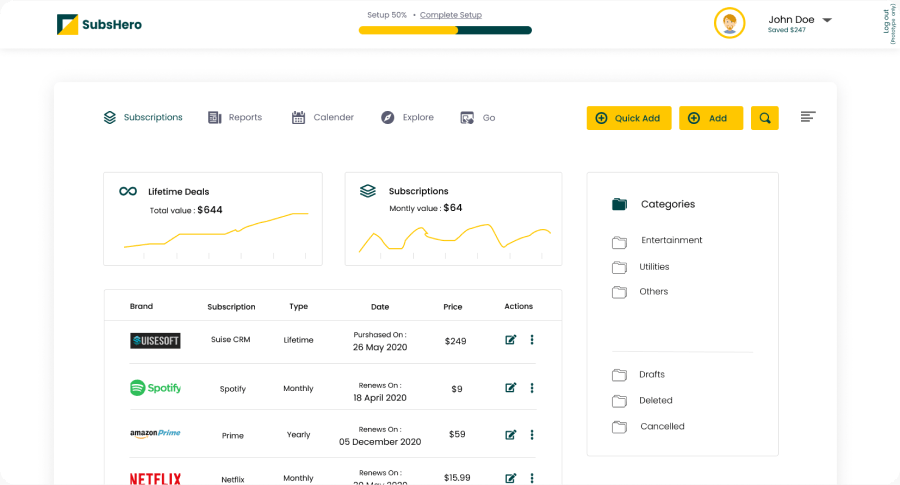Image resolution: width=900 pixels, height=485 pixels.
Task: Select the Others category
Action: coord(654,292)
